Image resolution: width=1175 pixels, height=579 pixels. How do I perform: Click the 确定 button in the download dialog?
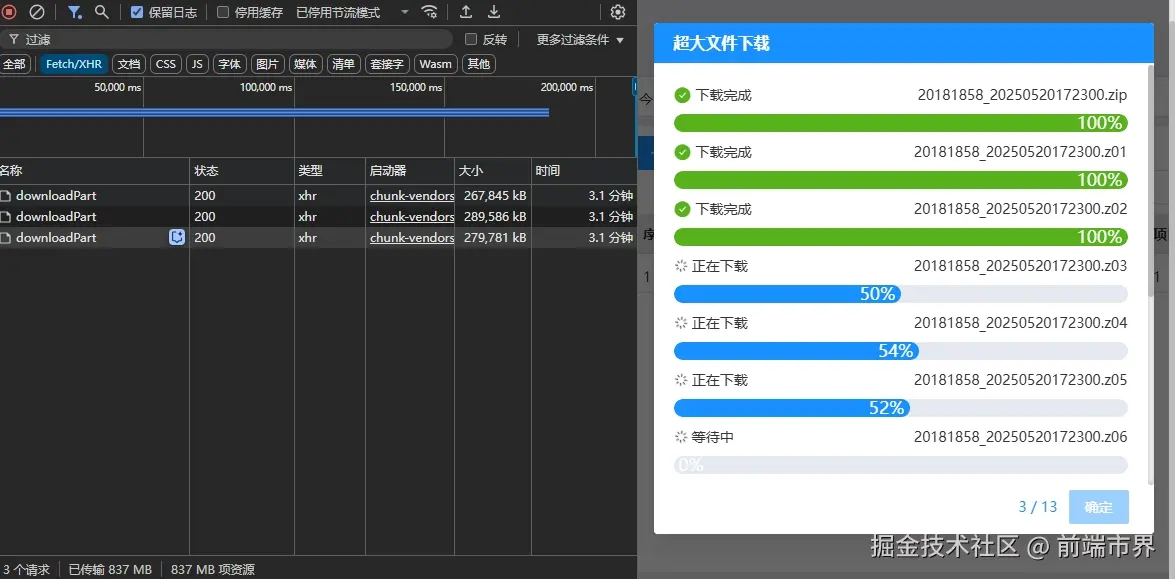[1098, 507]
